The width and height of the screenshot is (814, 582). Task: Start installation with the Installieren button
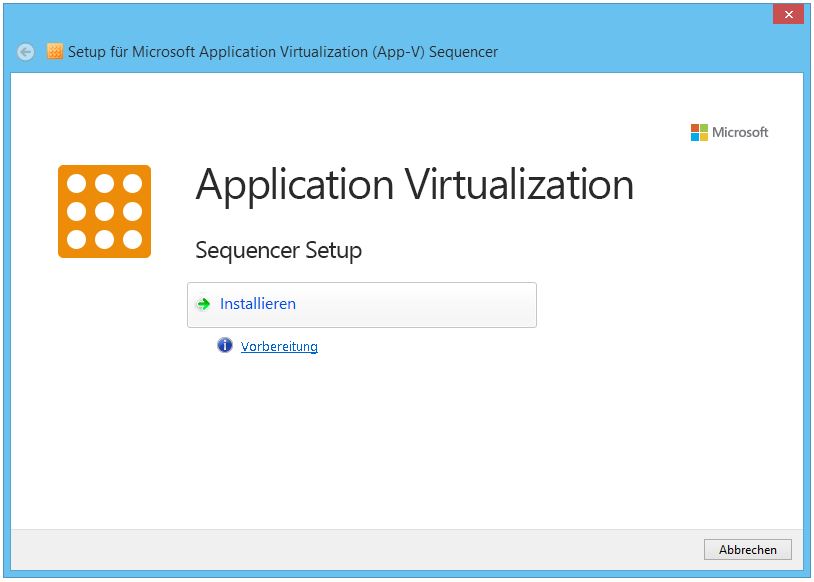361,304
